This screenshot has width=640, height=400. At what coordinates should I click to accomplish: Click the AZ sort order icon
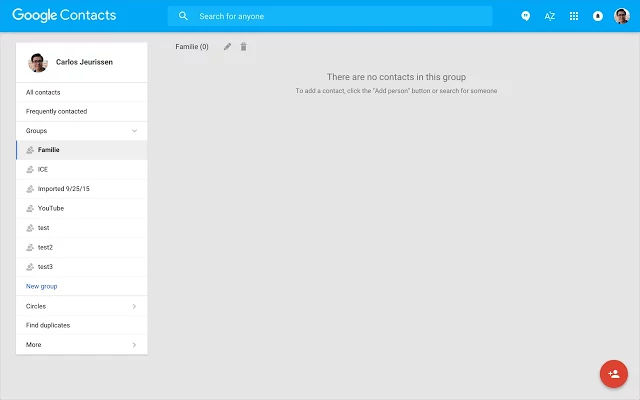tap(550, 16)
